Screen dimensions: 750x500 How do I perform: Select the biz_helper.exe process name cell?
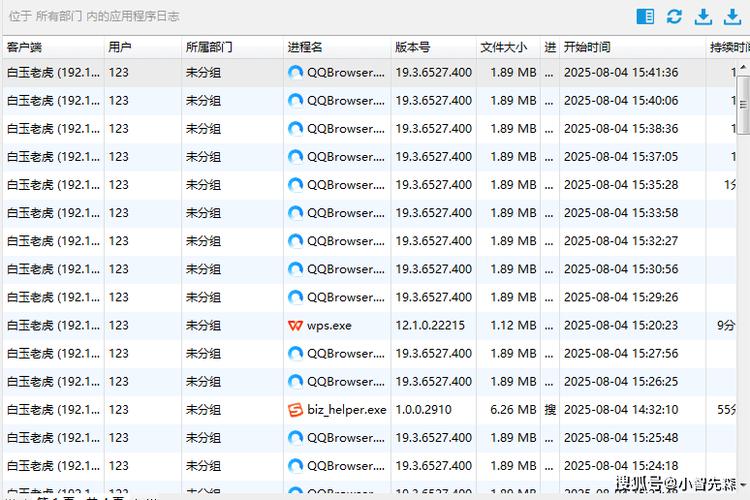tap(337, 410)
